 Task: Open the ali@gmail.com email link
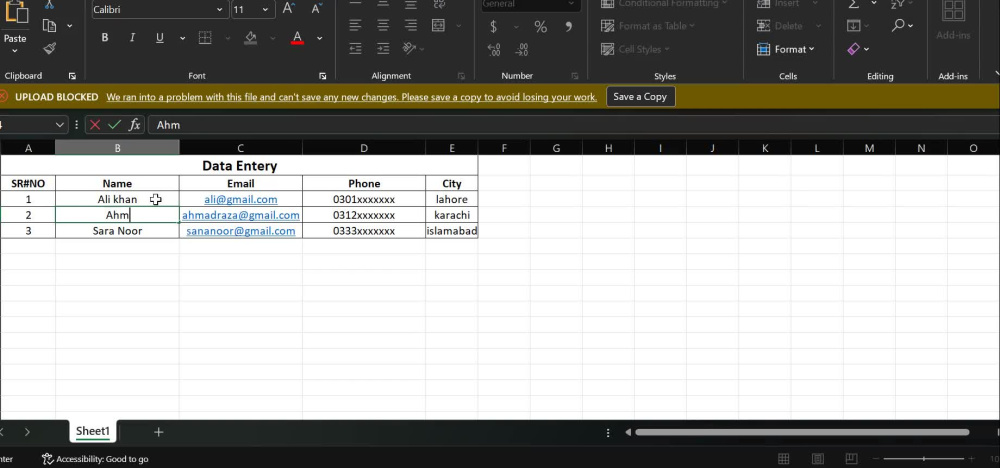240,200
